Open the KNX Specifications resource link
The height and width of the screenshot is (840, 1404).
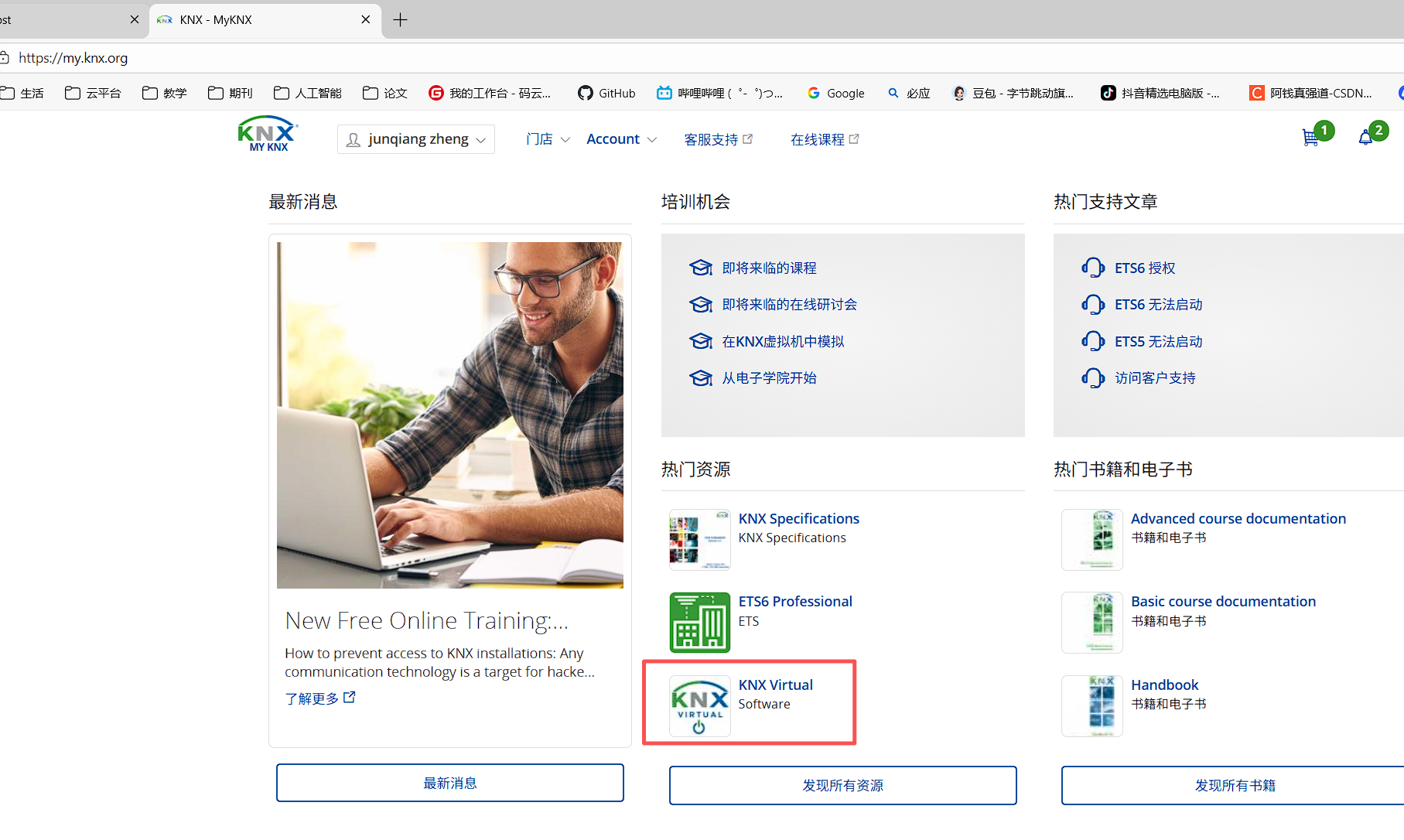(798, 518)
